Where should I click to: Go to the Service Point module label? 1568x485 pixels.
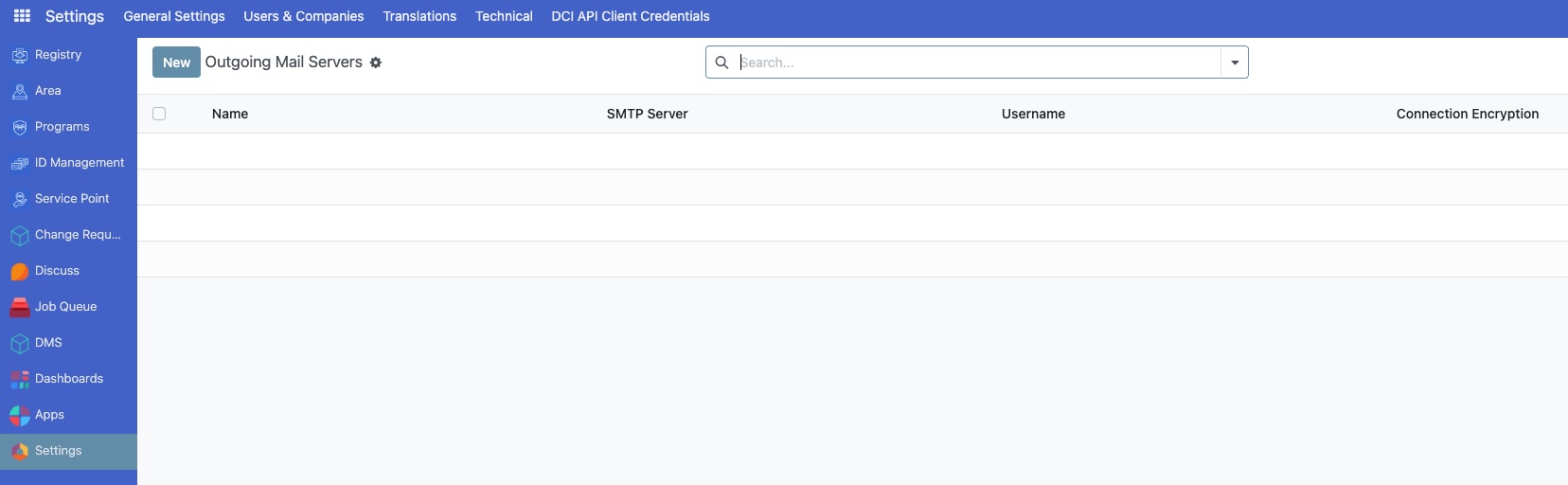click(x=72, y=199)
